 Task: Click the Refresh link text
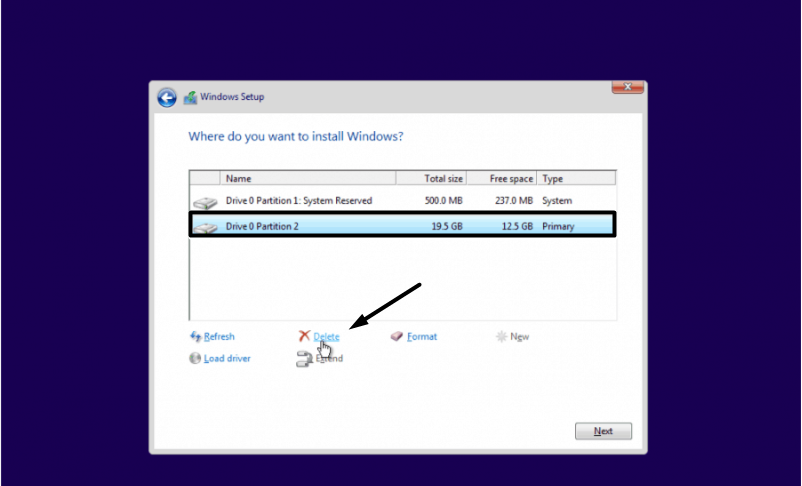coord(219,337)
